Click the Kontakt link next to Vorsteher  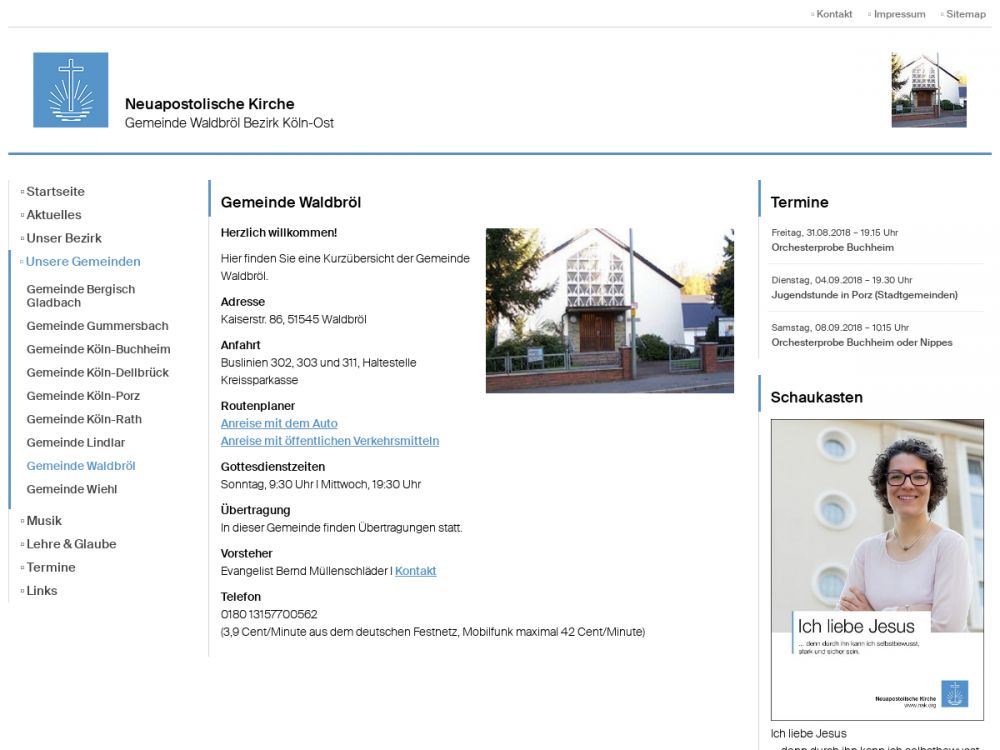[x=415, y=571]
